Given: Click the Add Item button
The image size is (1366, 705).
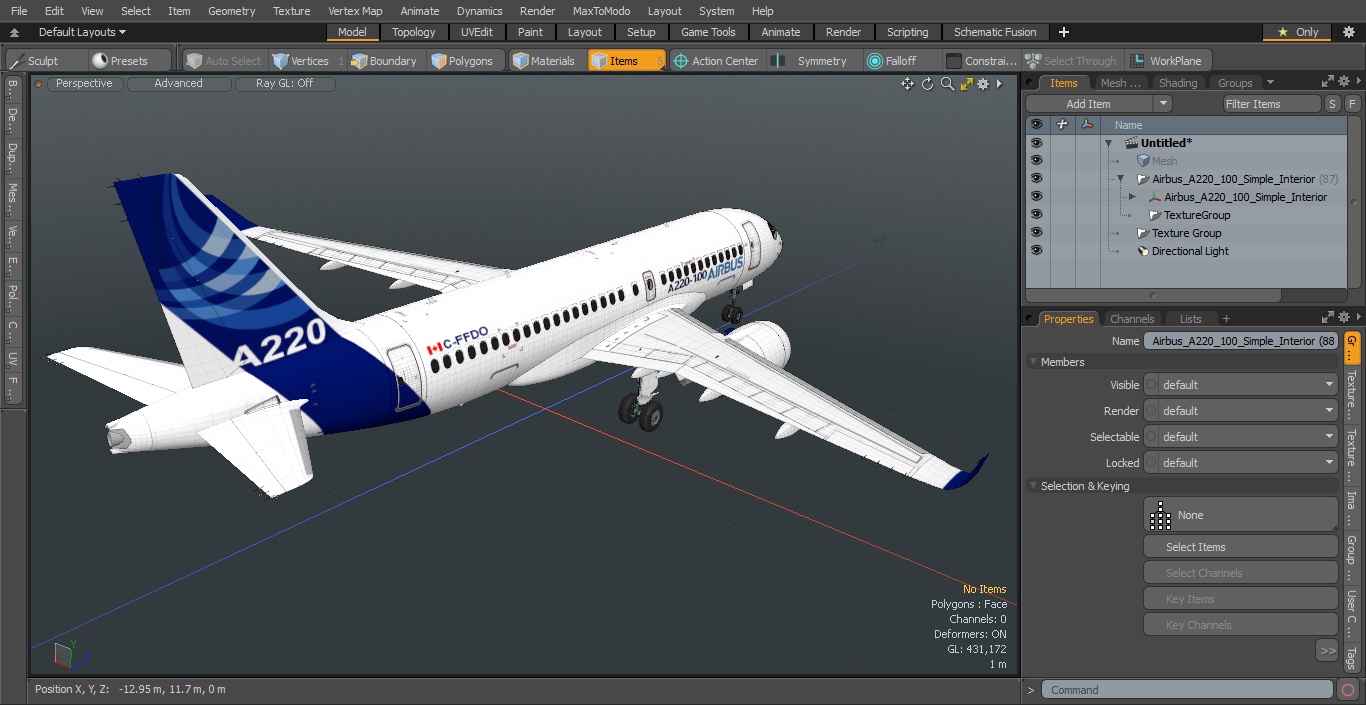Looking at the screenshot, I should click(x=1088, y=104).
